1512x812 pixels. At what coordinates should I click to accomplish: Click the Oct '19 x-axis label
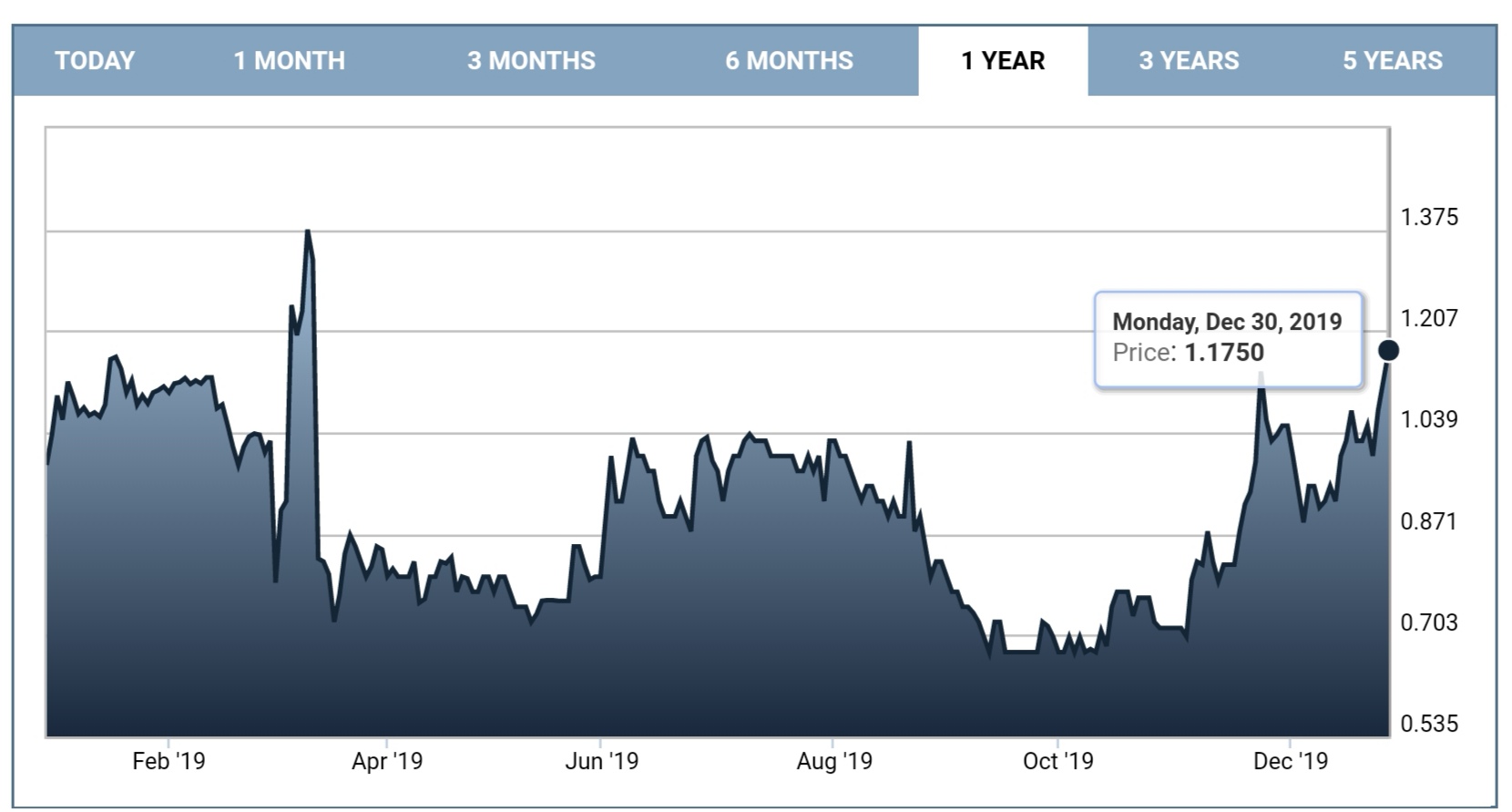point(1057,761)
